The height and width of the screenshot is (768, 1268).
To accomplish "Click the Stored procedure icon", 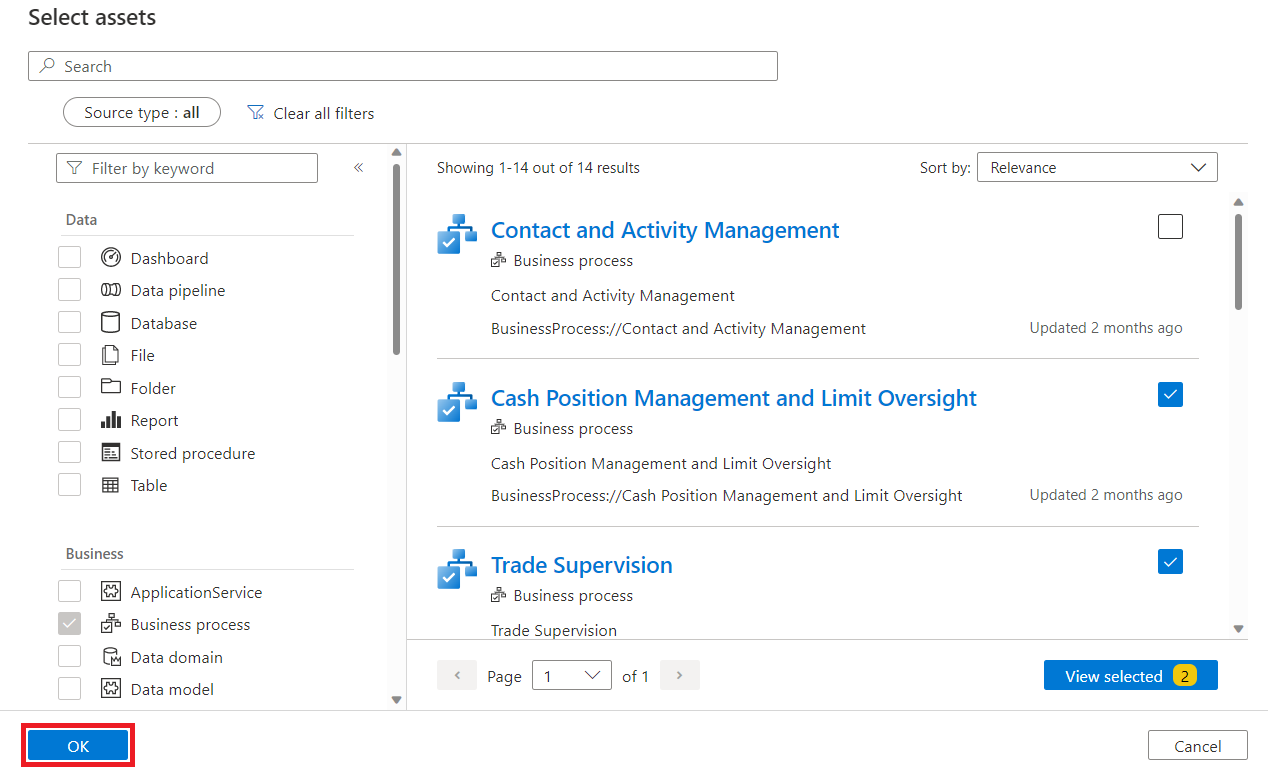I will pyautogui.click(x=111, y=453).
